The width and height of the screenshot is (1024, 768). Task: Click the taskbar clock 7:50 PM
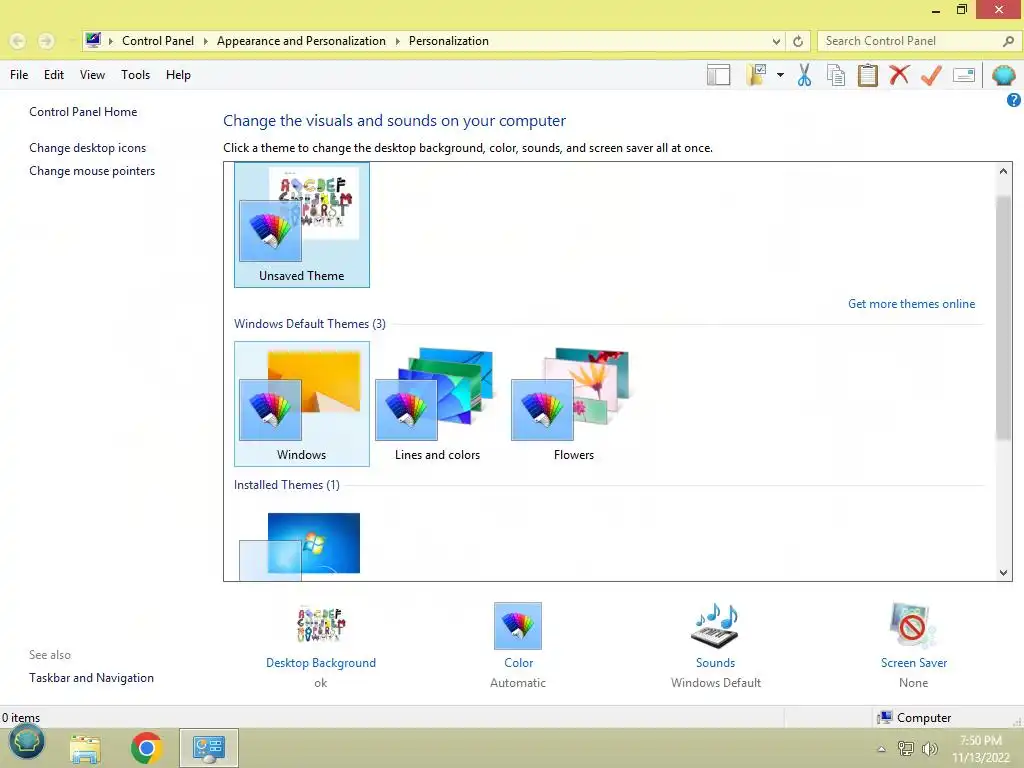(981, 741)
